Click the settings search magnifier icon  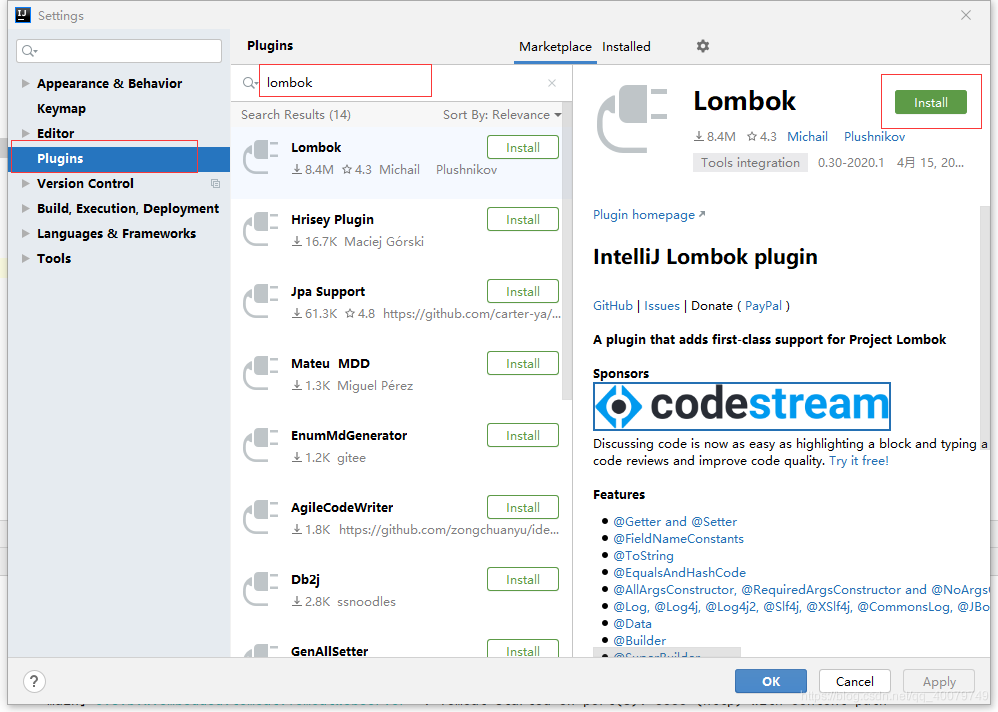[29, 51]
